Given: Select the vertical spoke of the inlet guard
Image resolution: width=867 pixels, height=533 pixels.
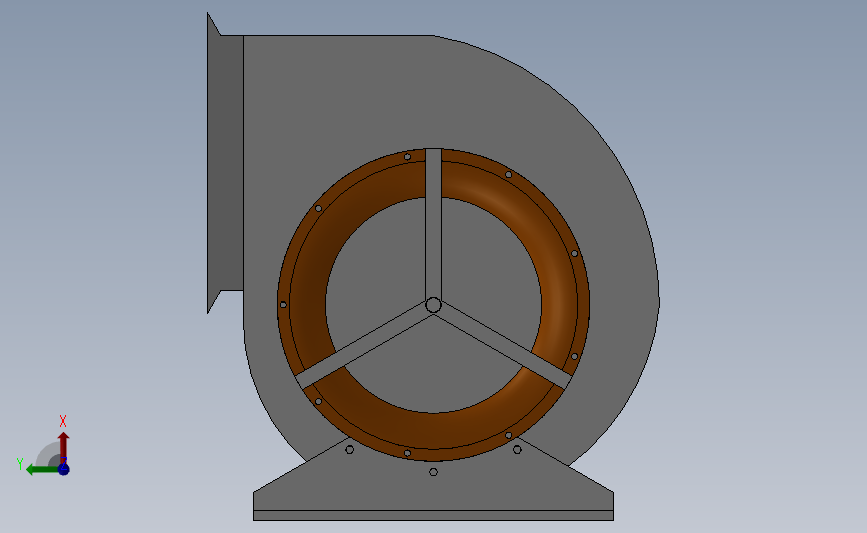Looking at the screenshot, I should pos(434,224).
